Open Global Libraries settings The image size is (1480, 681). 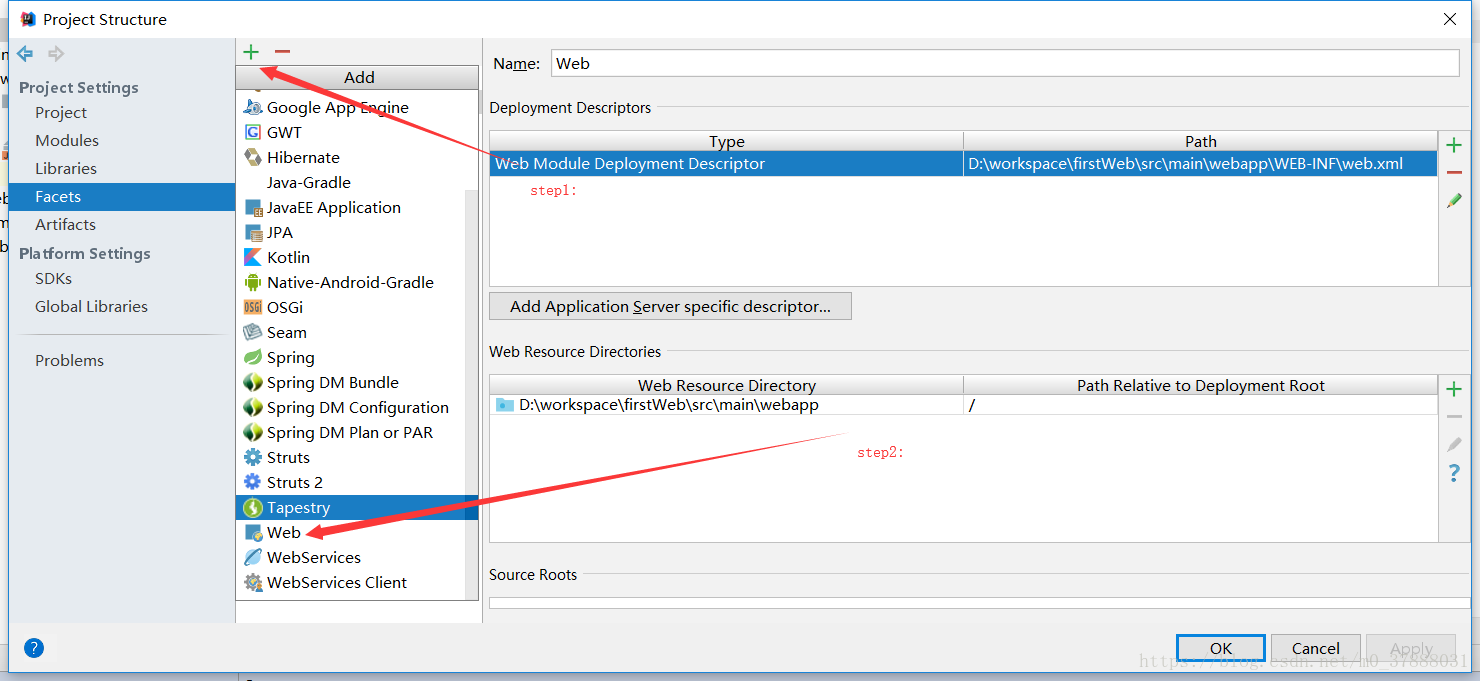121,306
